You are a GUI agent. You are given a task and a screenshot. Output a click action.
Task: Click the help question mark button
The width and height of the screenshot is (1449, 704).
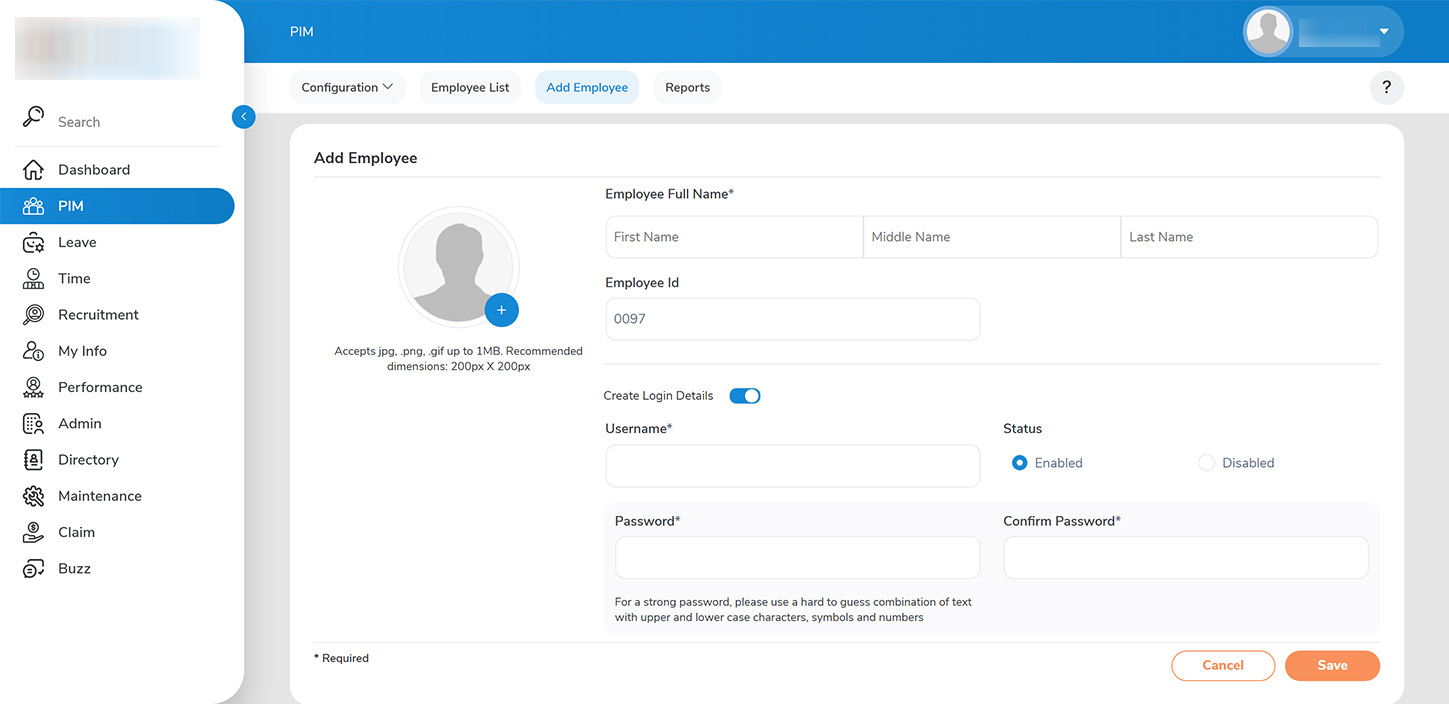coord(1386,88)
